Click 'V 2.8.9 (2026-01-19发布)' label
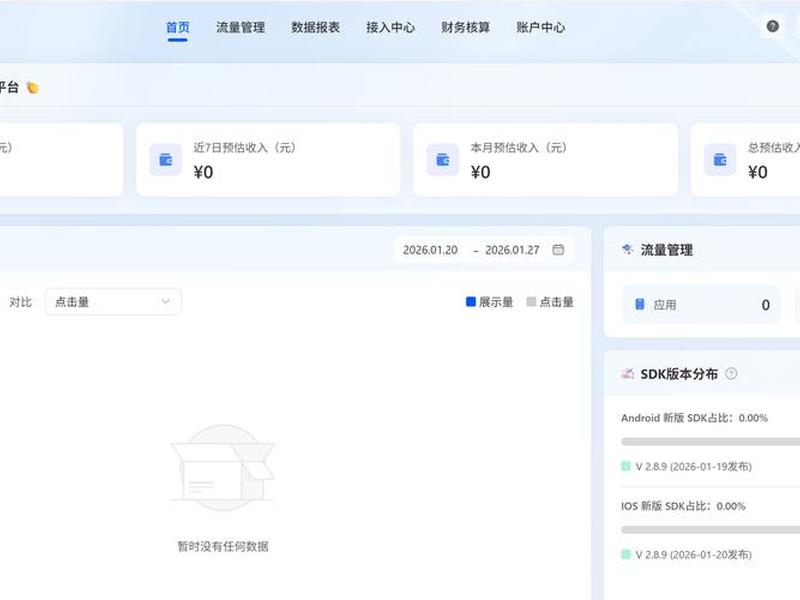The width and height of the screenshot is (800, 600). [x=693, y=466]
